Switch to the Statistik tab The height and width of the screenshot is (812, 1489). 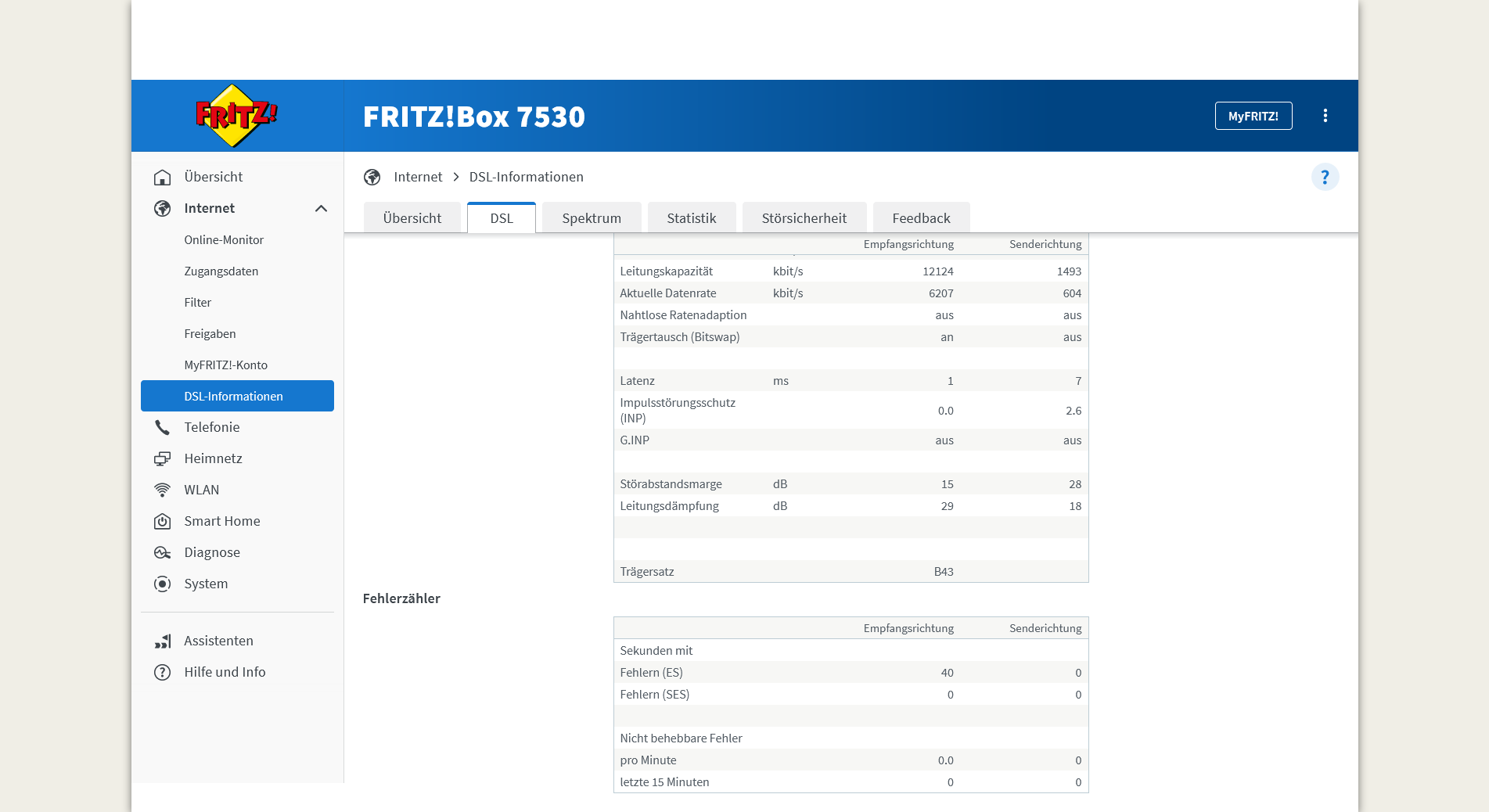(x=691, y=218)
